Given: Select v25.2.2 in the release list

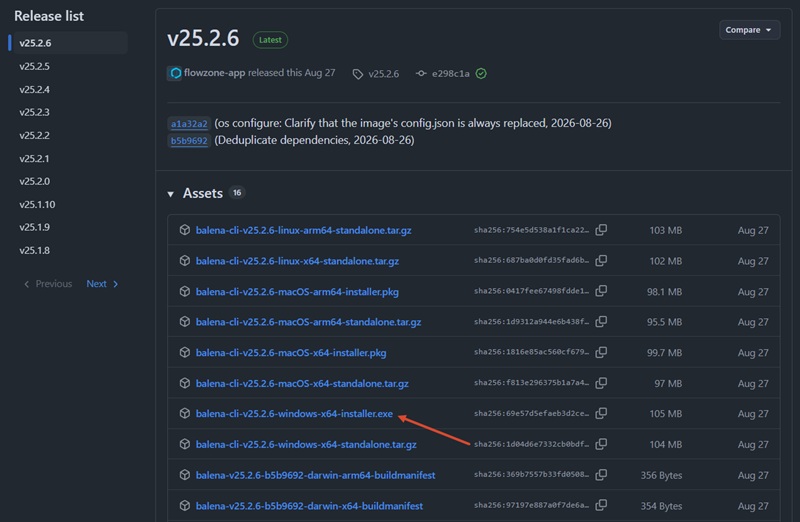Looking at the screenshot, I should [x=35, y=135].
